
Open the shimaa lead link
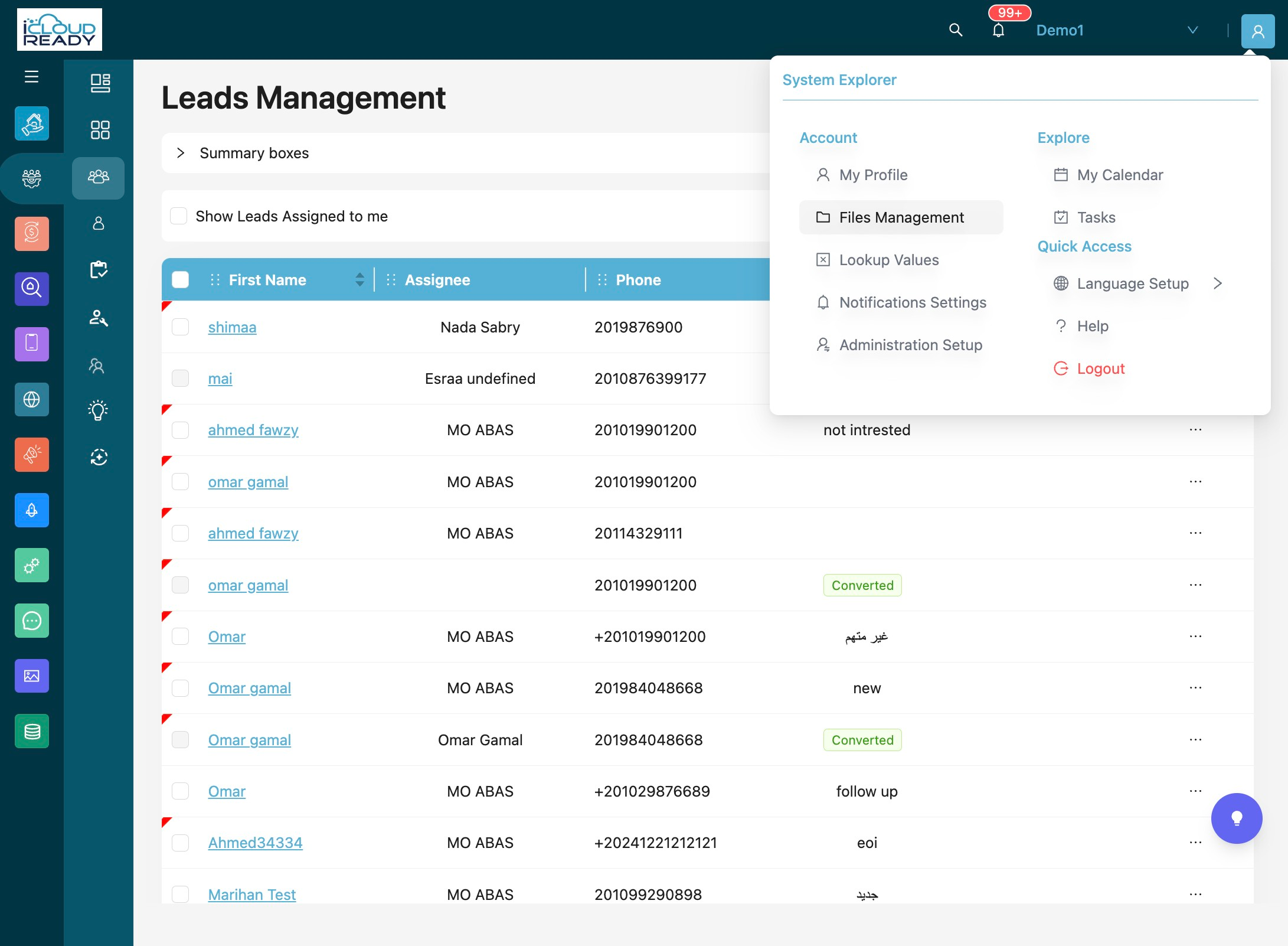[x=232, y=327]
